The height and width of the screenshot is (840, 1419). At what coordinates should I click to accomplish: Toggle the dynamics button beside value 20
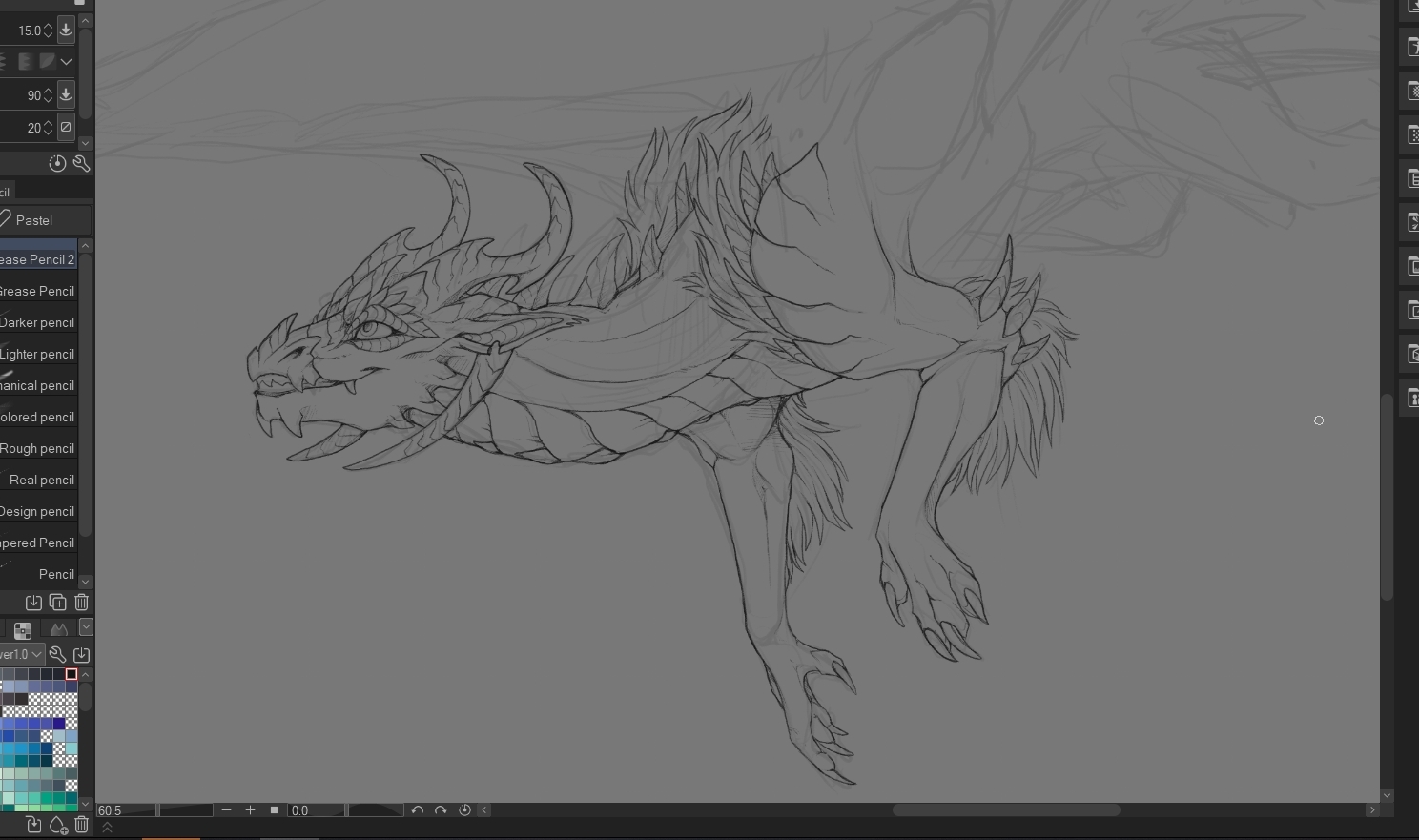[66, 127]
